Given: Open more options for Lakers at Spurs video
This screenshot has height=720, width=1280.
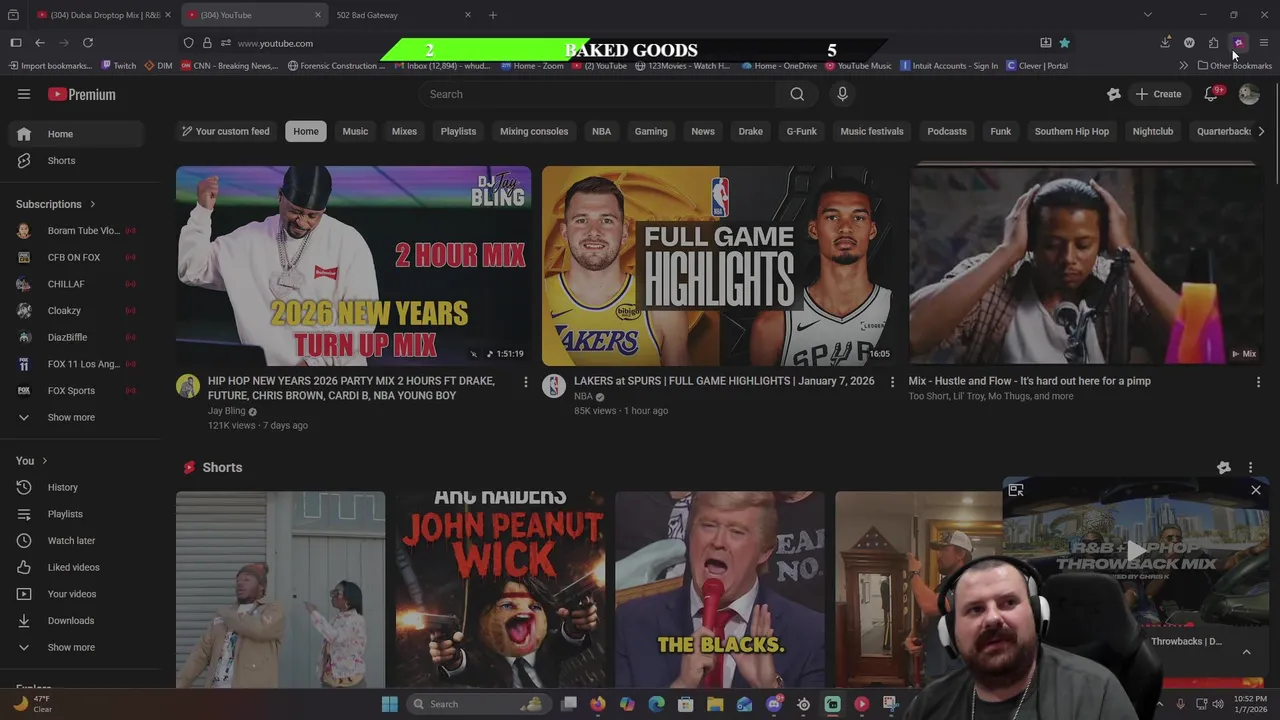Looking at the screenshot, I should click(x=892, y=382).
